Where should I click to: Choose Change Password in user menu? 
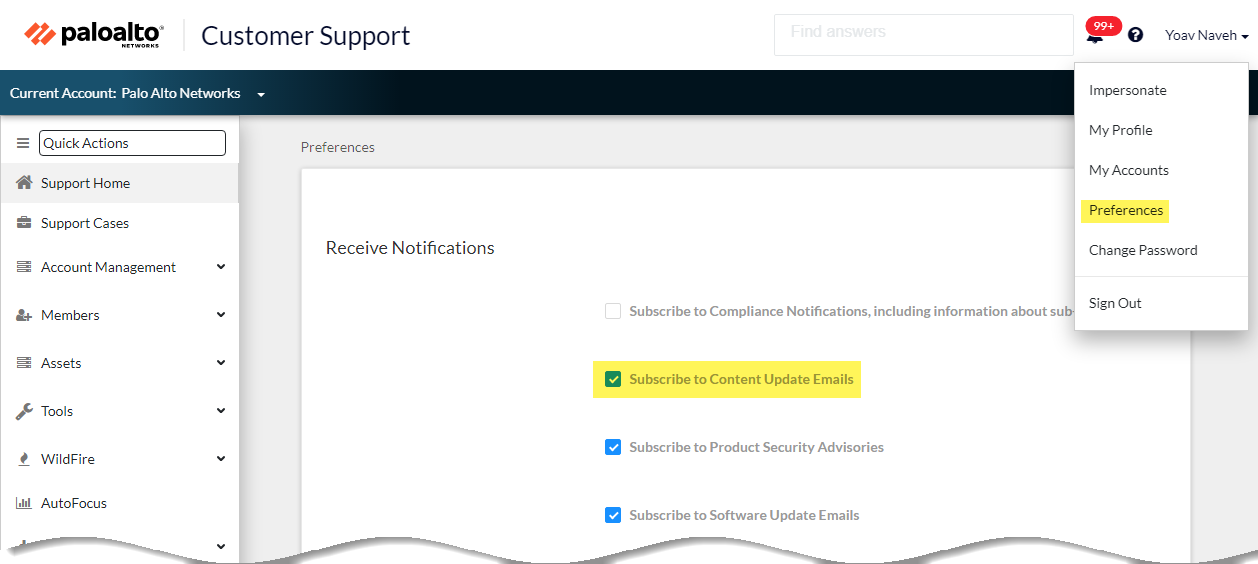[x=1143, y=250]
